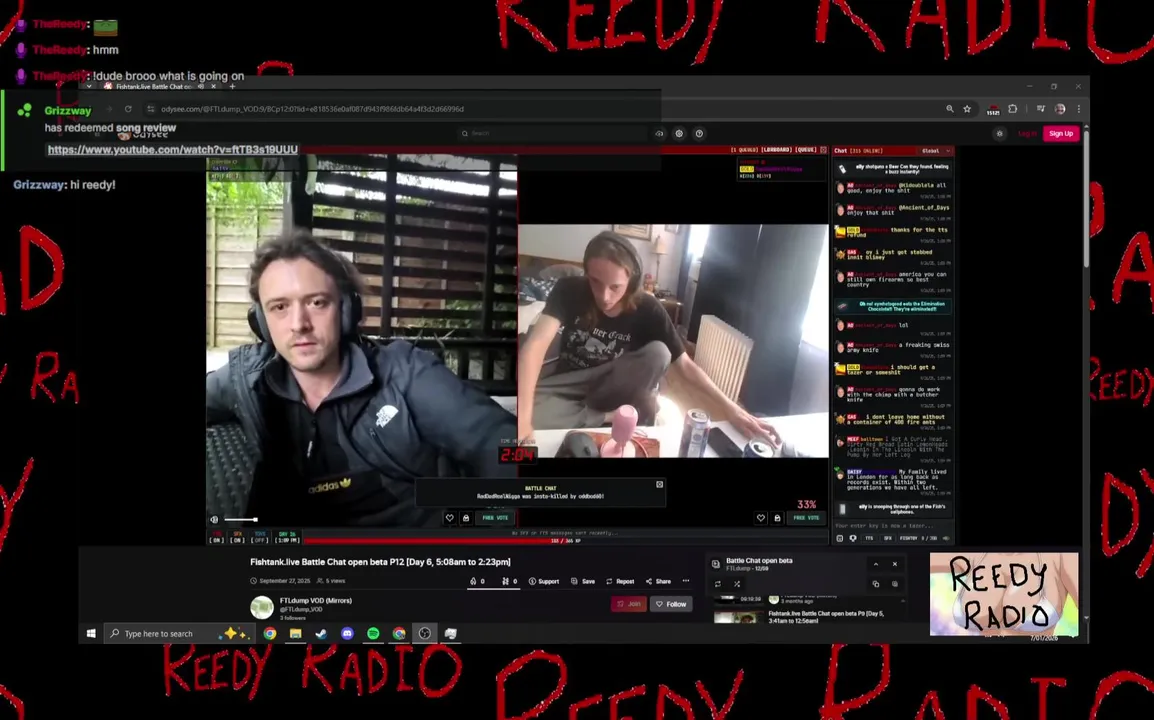Click FREE VOTE under left stream
This screenshot has height=720, width=1154.
point(495,518)
